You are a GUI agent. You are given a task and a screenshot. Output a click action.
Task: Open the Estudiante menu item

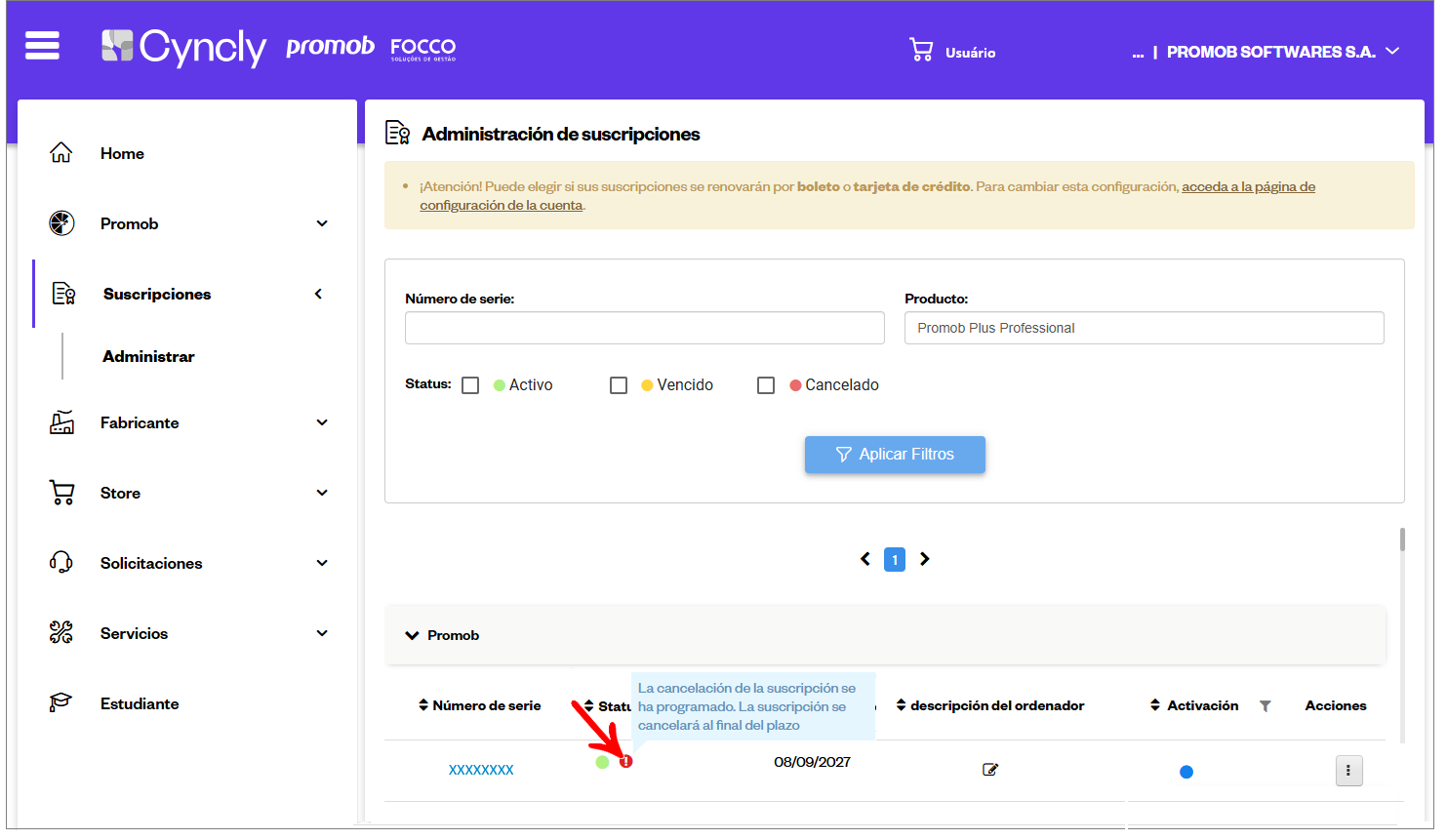pyautogui.click(x=140, y=703)
